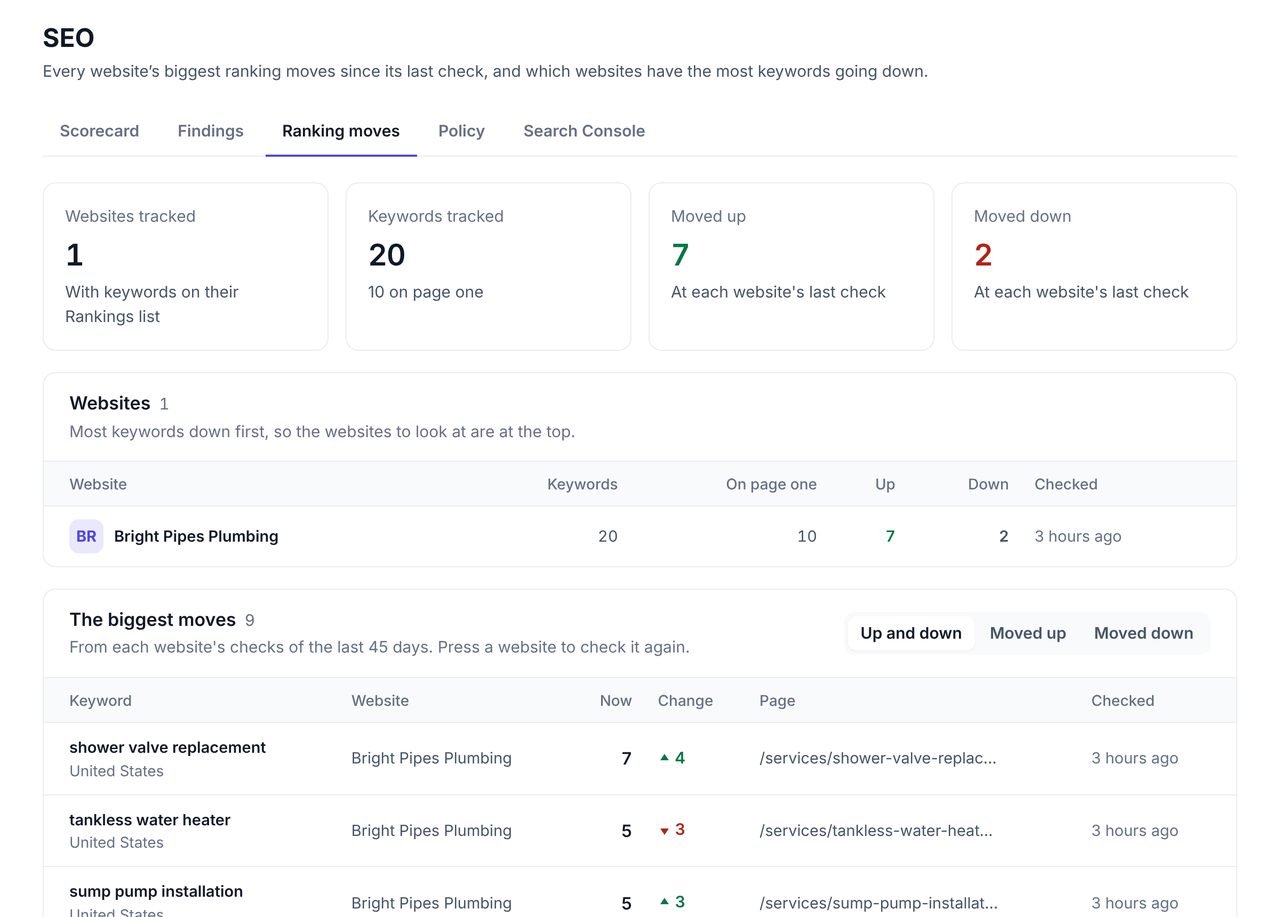Click the Checked header in Websites table
The image size is (1280, 917).
pos(1066,484)
